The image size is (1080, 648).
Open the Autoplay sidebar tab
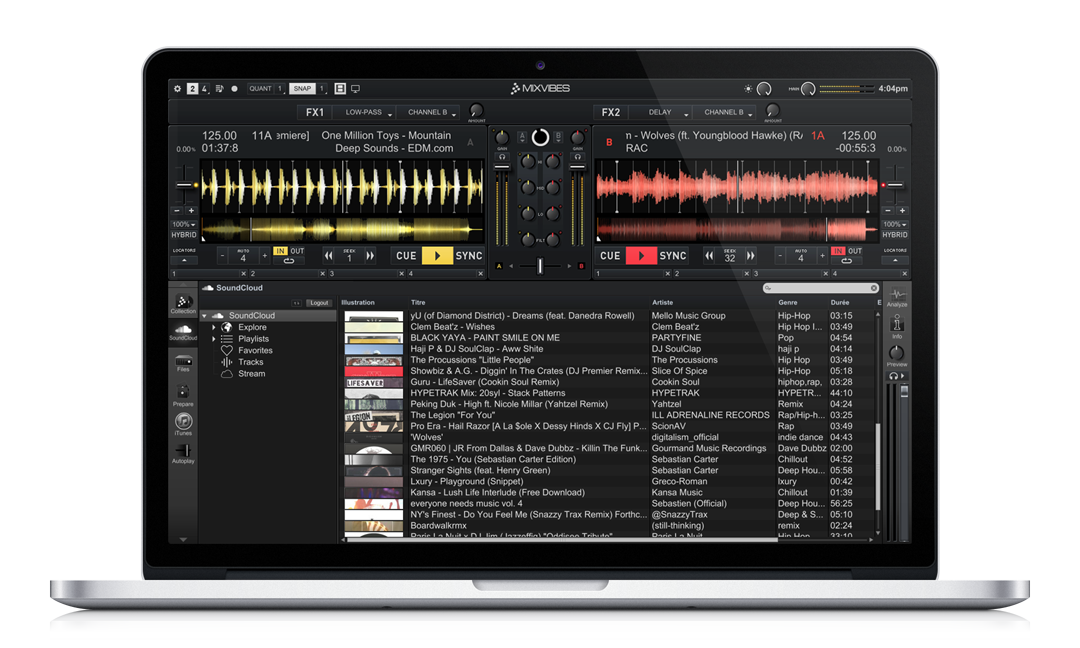point(183,453)
